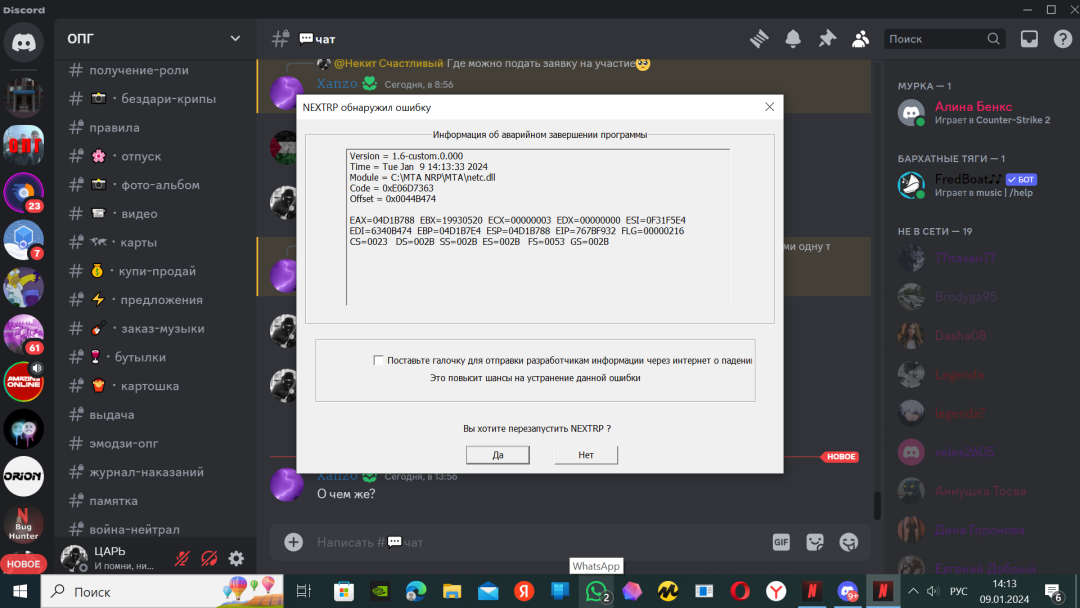1080x608 pixels.
Task: Open the sticker picker
Action: point(815,542)
